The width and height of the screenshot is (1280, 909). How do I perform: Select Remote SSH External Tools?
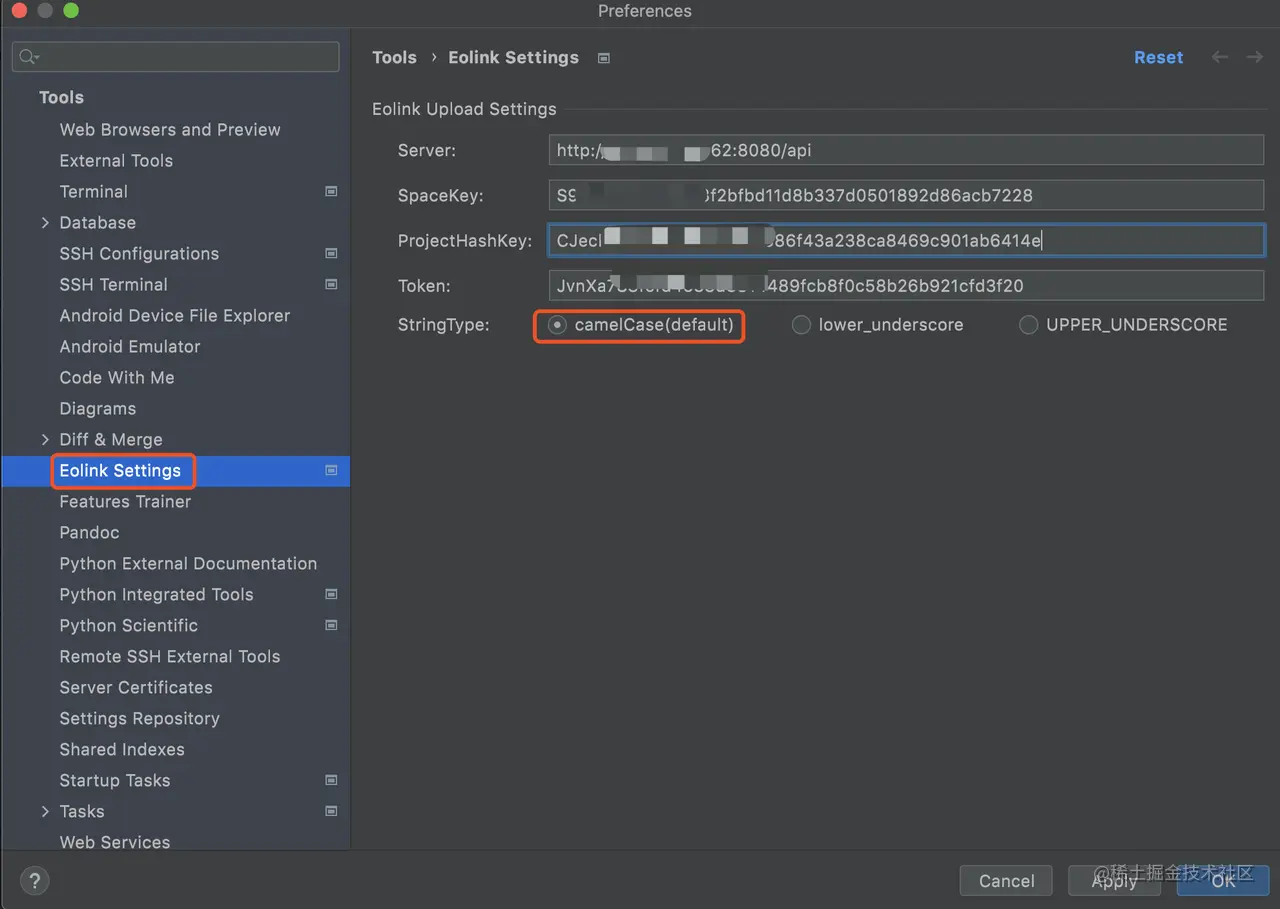pyautogui.click(x=170, y=656)
